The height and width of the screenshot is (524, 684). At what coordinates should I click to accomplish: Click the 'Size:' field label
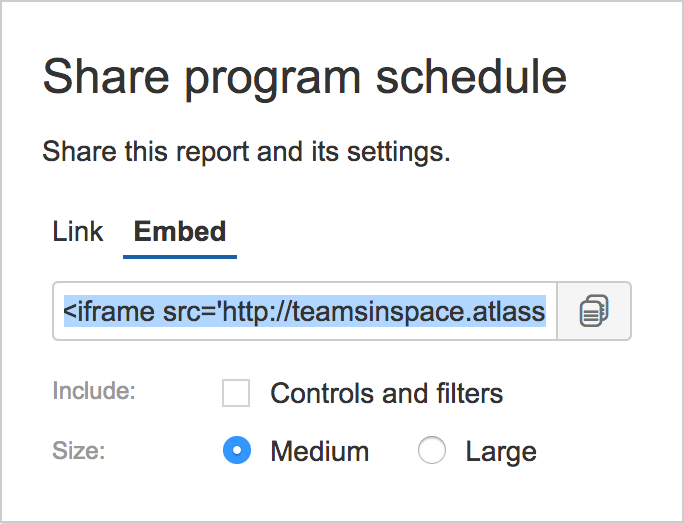pyautogui.click(x=79, y=450)
